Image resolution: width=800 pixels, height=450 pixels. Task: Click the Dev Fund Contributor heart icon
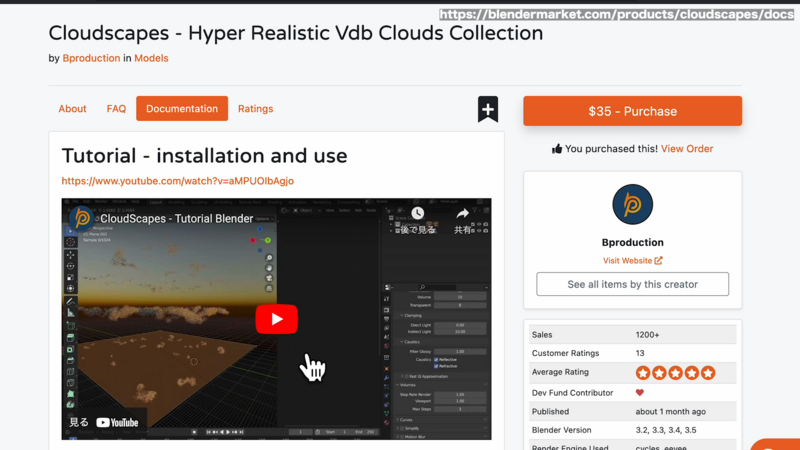click(640, 392)
